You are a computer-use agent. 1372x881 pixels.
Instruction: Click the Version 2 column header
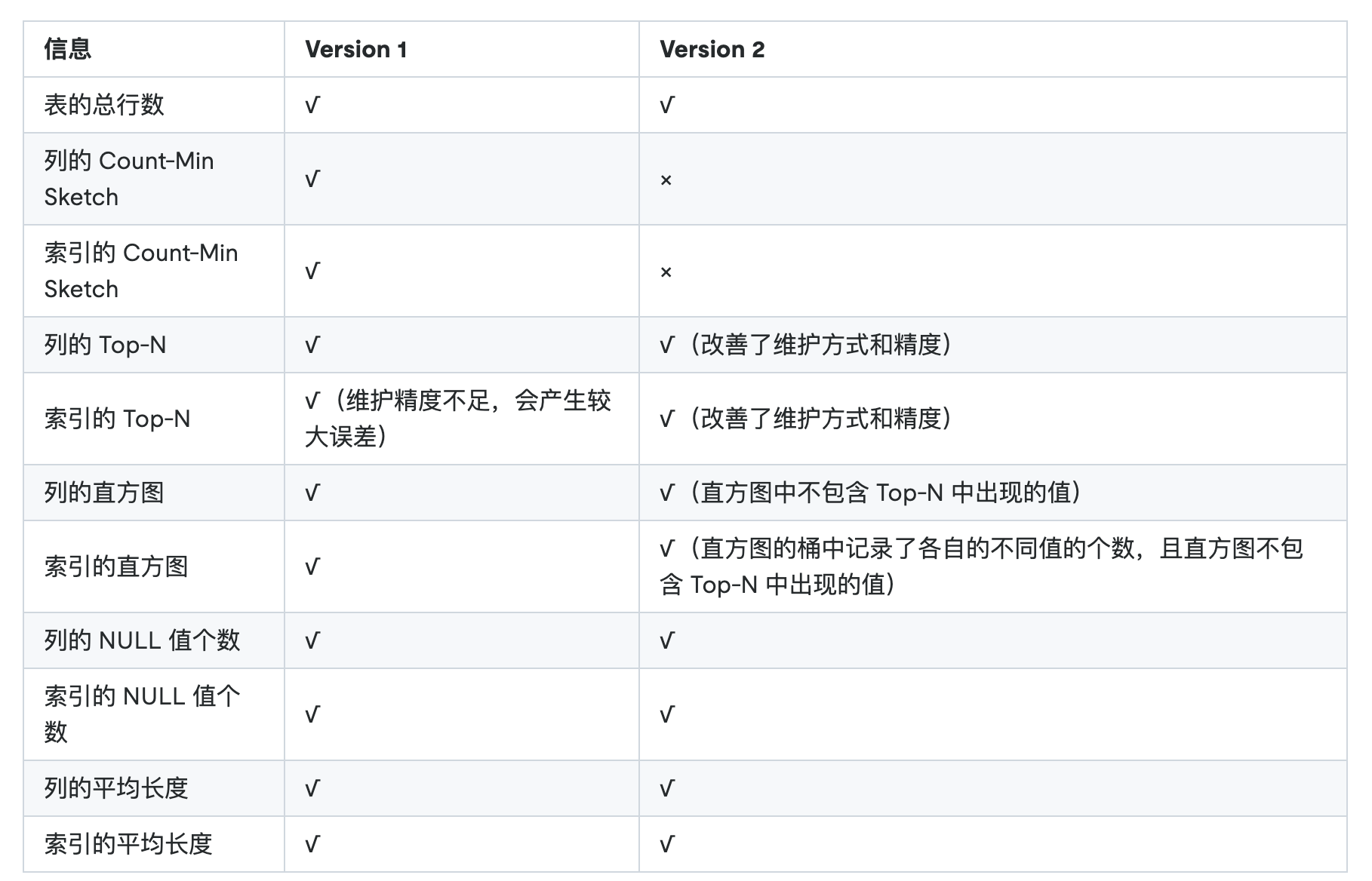pyautogui.click(x=712, y=50)
